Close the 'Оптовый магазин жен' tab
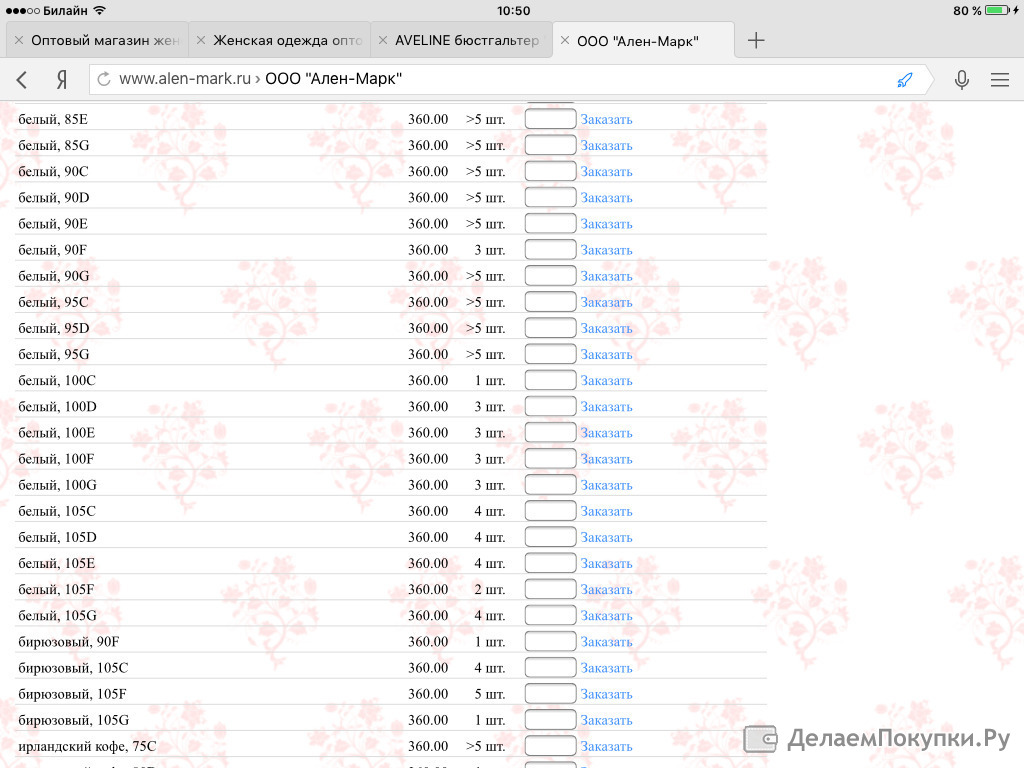 click(x=19, y=40)
